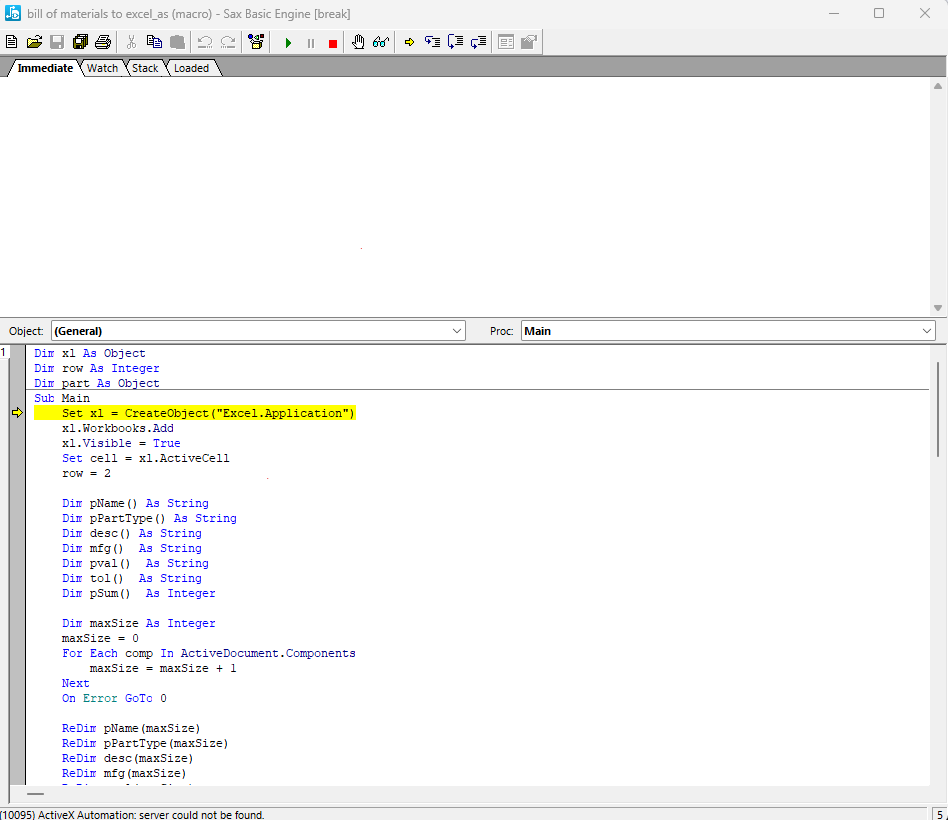
Task: Click the Immediate pane scroll down arrow
Action: [x=938, y=307]
